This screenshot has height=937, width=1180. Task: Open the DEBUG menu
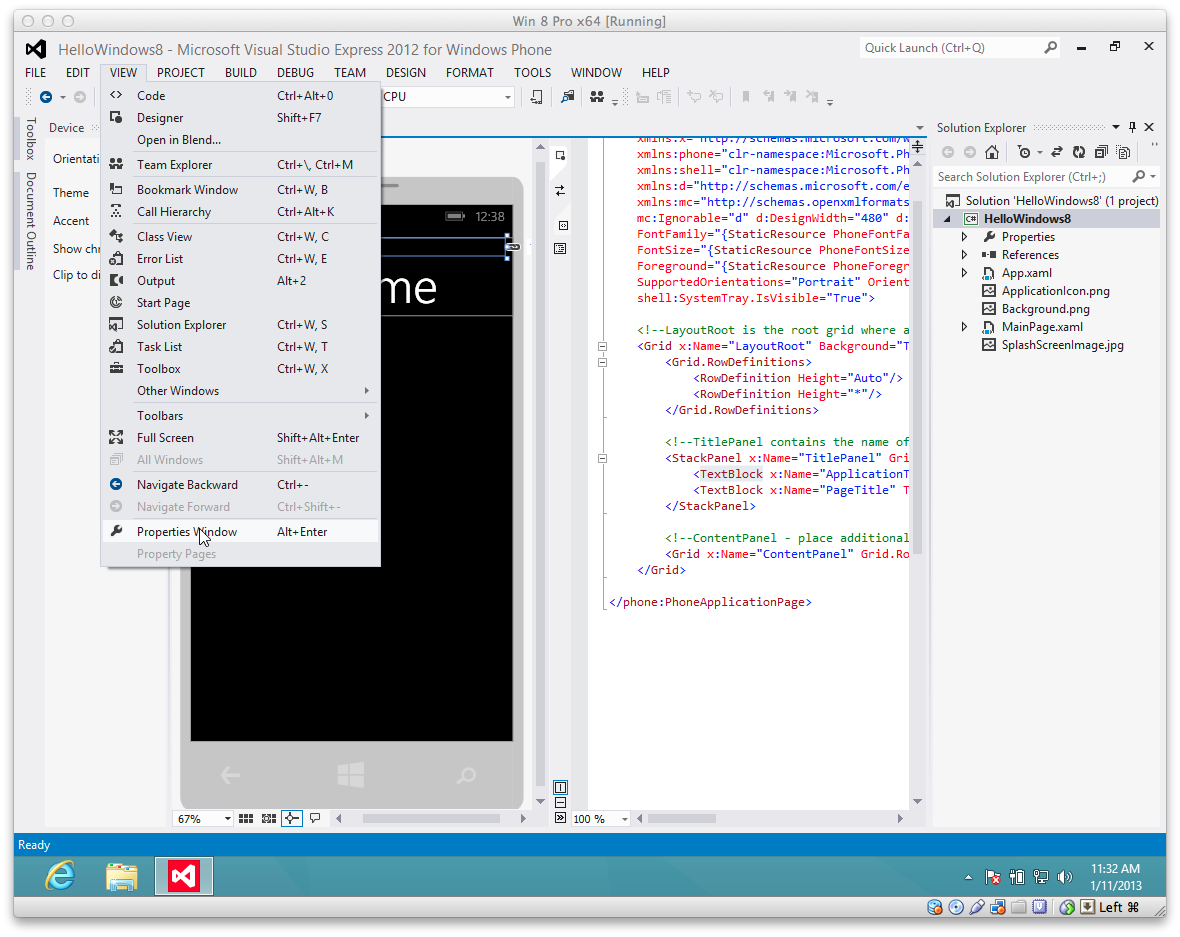point(295,72)
